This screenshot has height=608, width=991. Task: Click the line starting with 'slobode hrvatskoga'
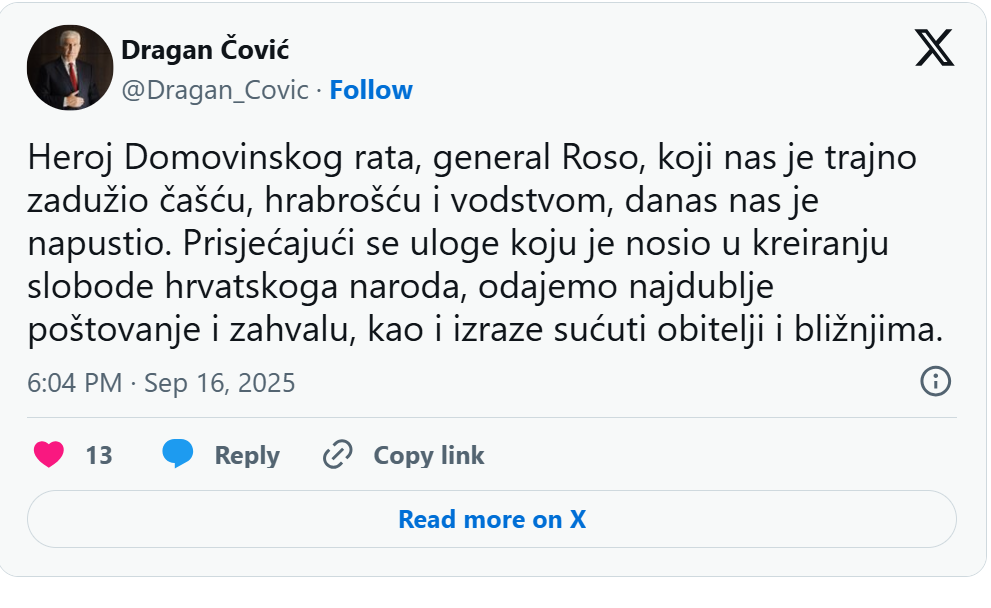pyautogui.click(x=402, y=287)
